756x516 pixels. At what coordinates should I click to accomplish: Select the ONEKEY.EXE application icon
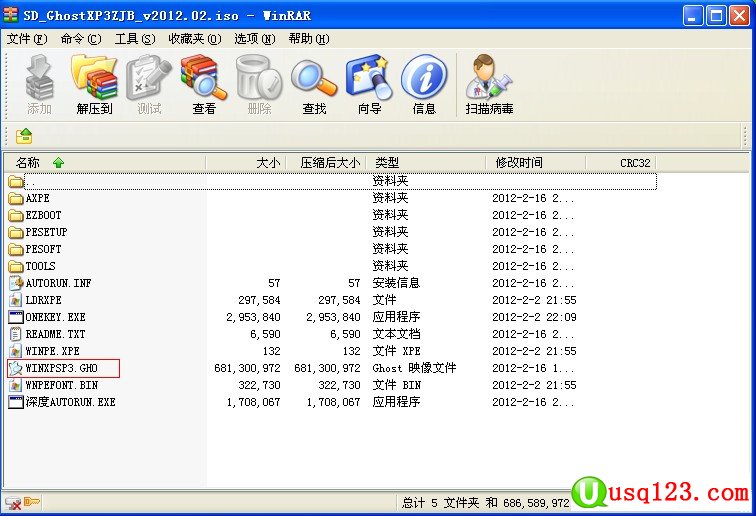[16, 317]
